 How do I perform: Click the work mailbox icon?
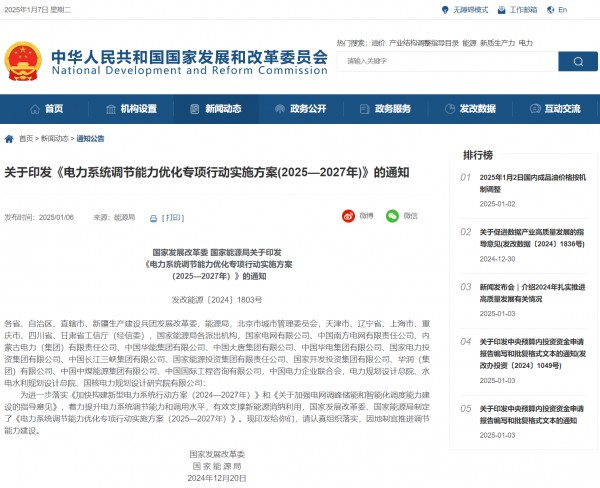[x=501, y=10]
